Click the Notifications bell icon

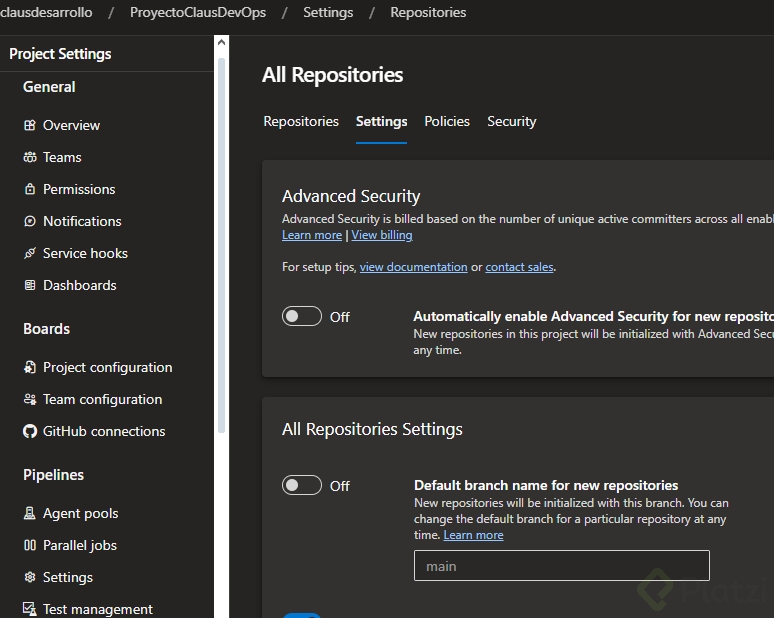point(30,222)
